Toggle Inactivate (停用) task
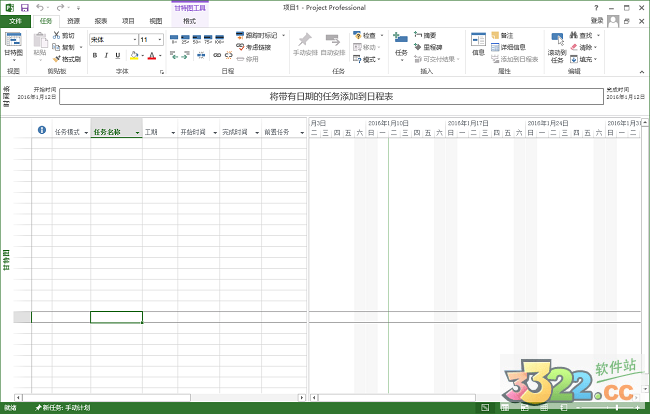 click(247, 59)
